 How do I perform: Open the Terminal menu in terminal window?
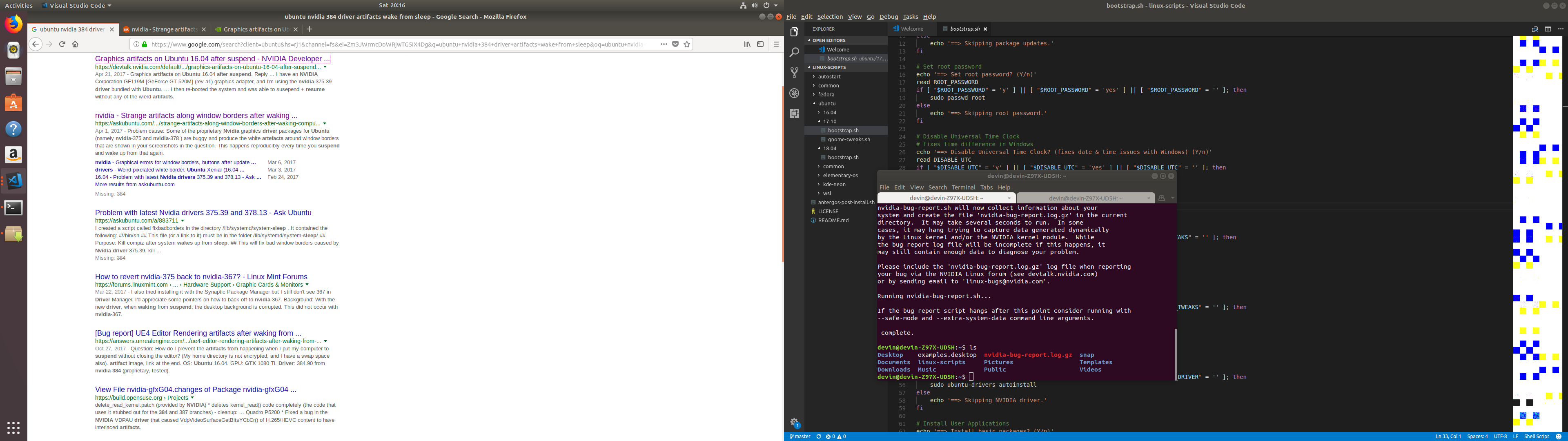963,187
